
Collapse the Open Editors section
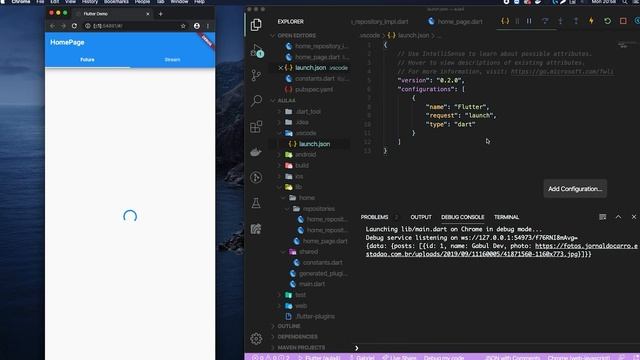click(296, 36)
